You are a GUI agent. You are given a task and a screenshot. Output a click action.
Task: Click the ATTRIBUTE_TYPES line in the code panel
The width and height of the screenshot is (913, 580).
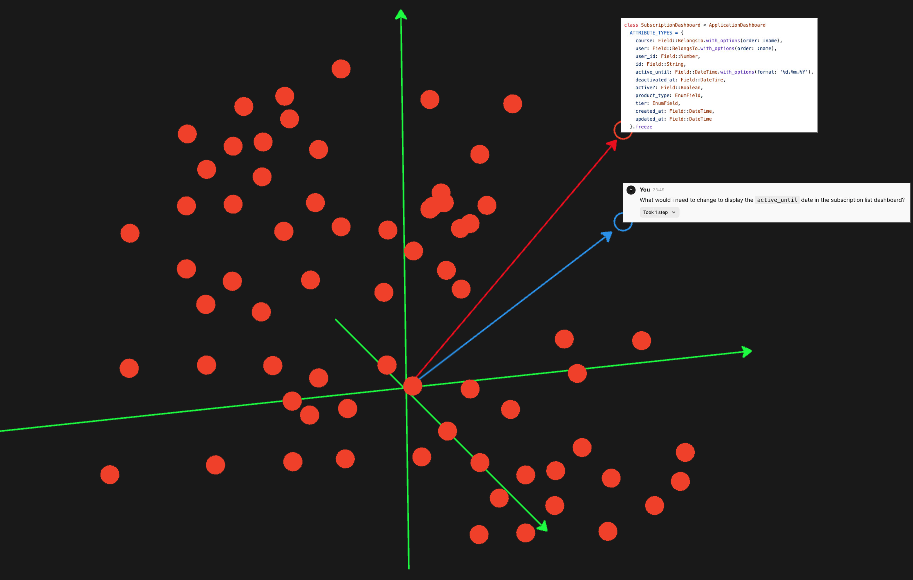tap(665, 33)
